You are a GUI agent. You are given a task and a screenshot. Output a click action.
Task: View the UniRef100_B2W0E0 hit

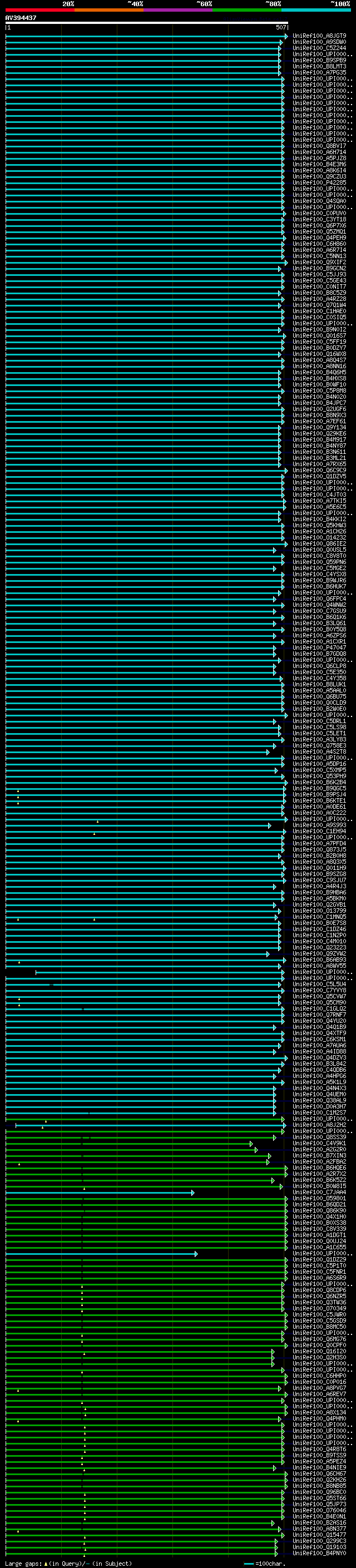click(319, 709)
